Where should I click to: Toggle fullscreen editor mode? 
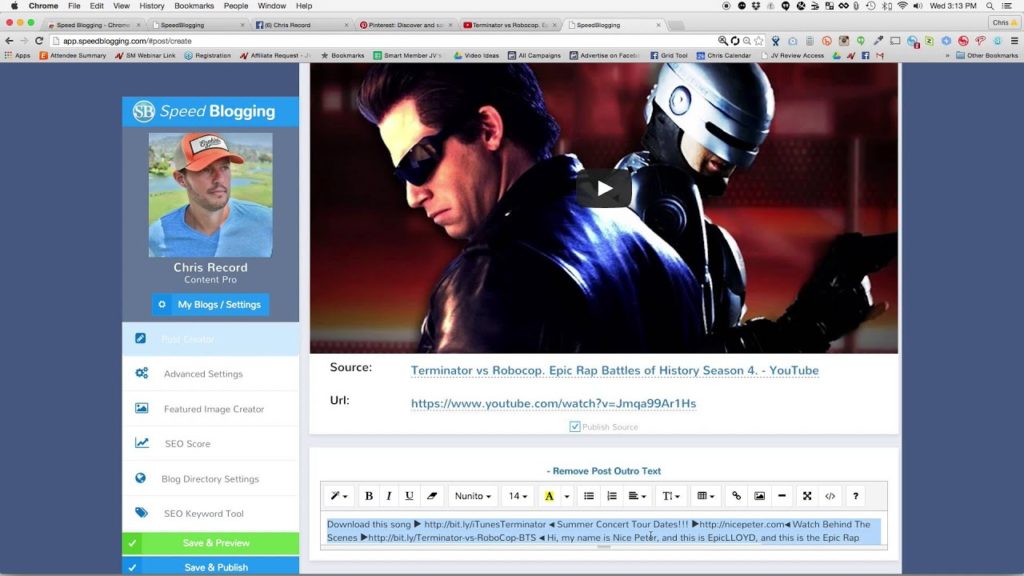tap(807, 496)
